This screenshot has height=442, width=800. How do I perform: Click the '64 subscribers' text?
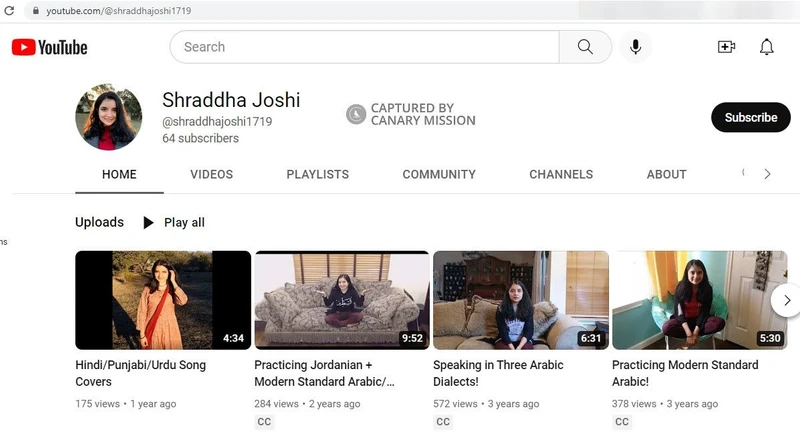[x=201, y=138]
